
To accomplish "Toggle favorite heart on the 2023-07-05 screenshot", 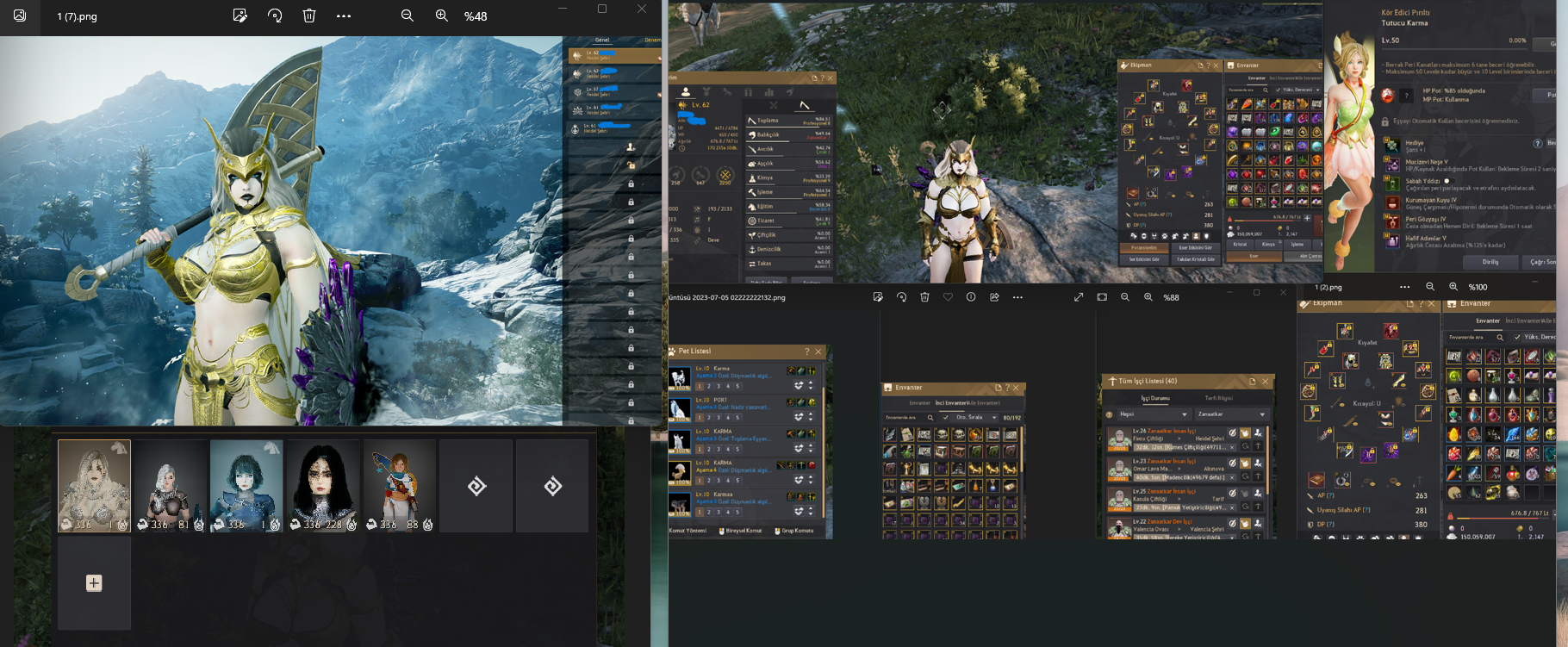I will [948, 297].
